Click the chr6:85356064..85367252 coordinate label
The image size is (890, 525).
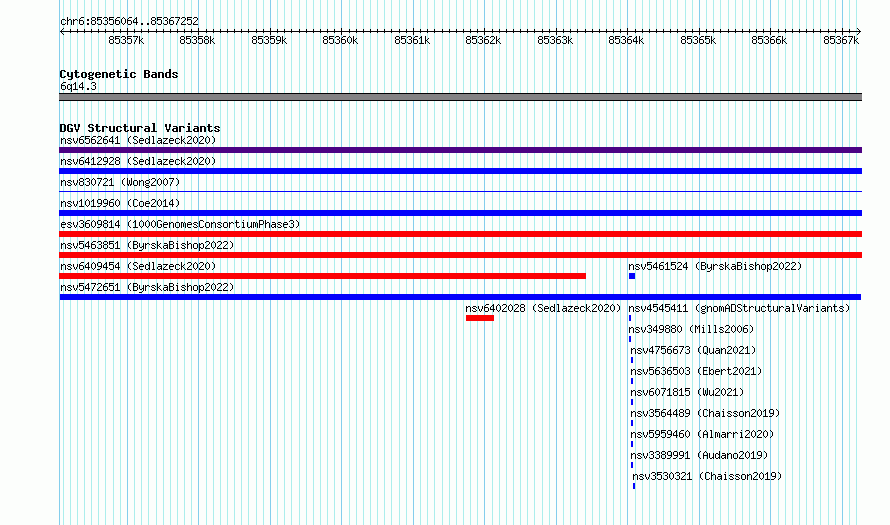(129, 22)
